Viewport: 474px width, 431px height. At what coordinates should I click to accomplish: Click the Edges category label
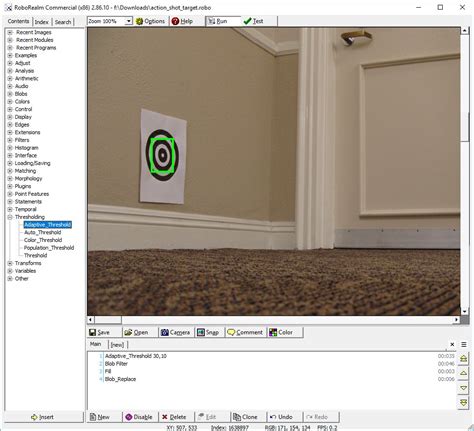22,125
